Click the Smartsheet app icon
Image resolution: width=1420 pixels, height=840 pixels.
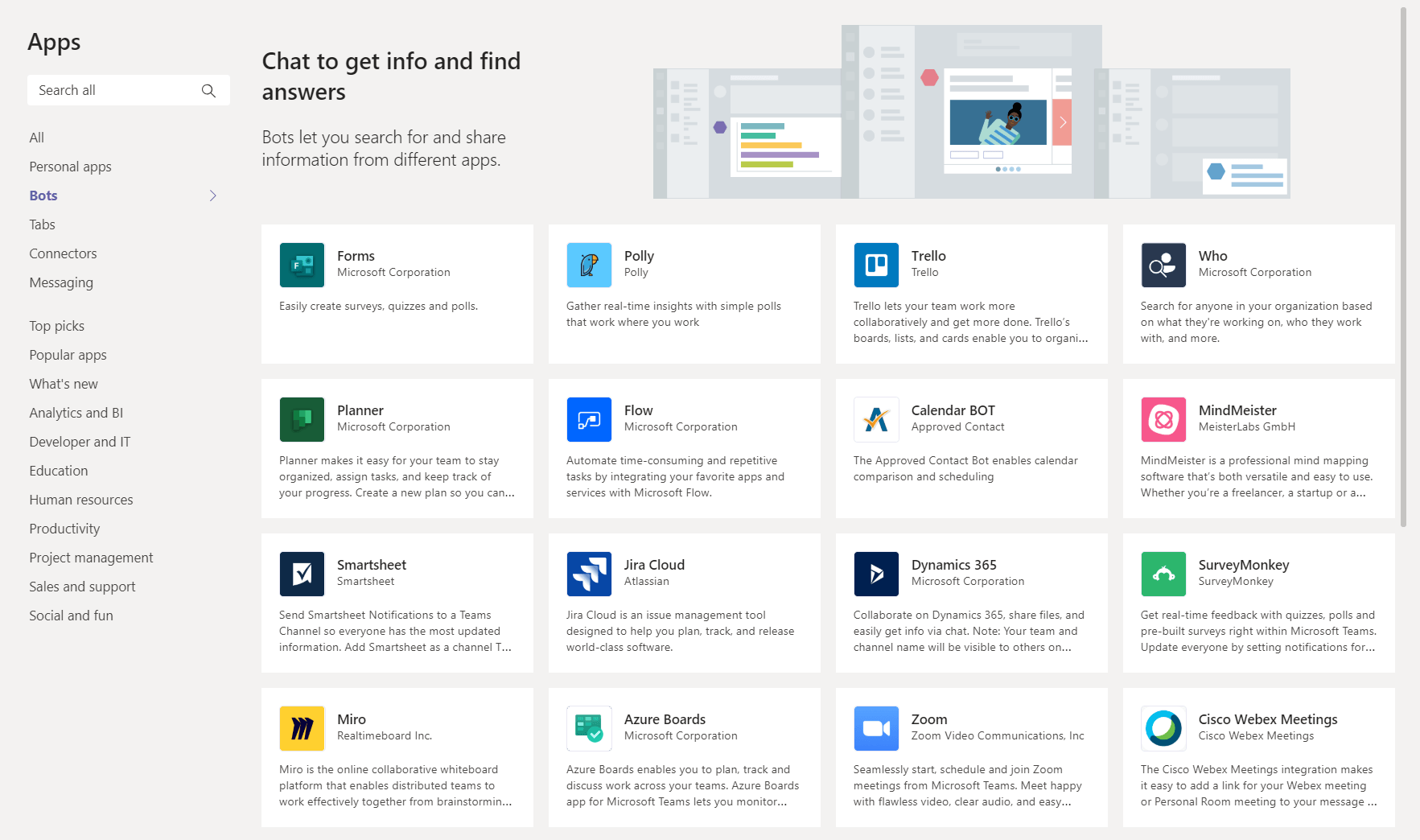click(x=302, y=574)
